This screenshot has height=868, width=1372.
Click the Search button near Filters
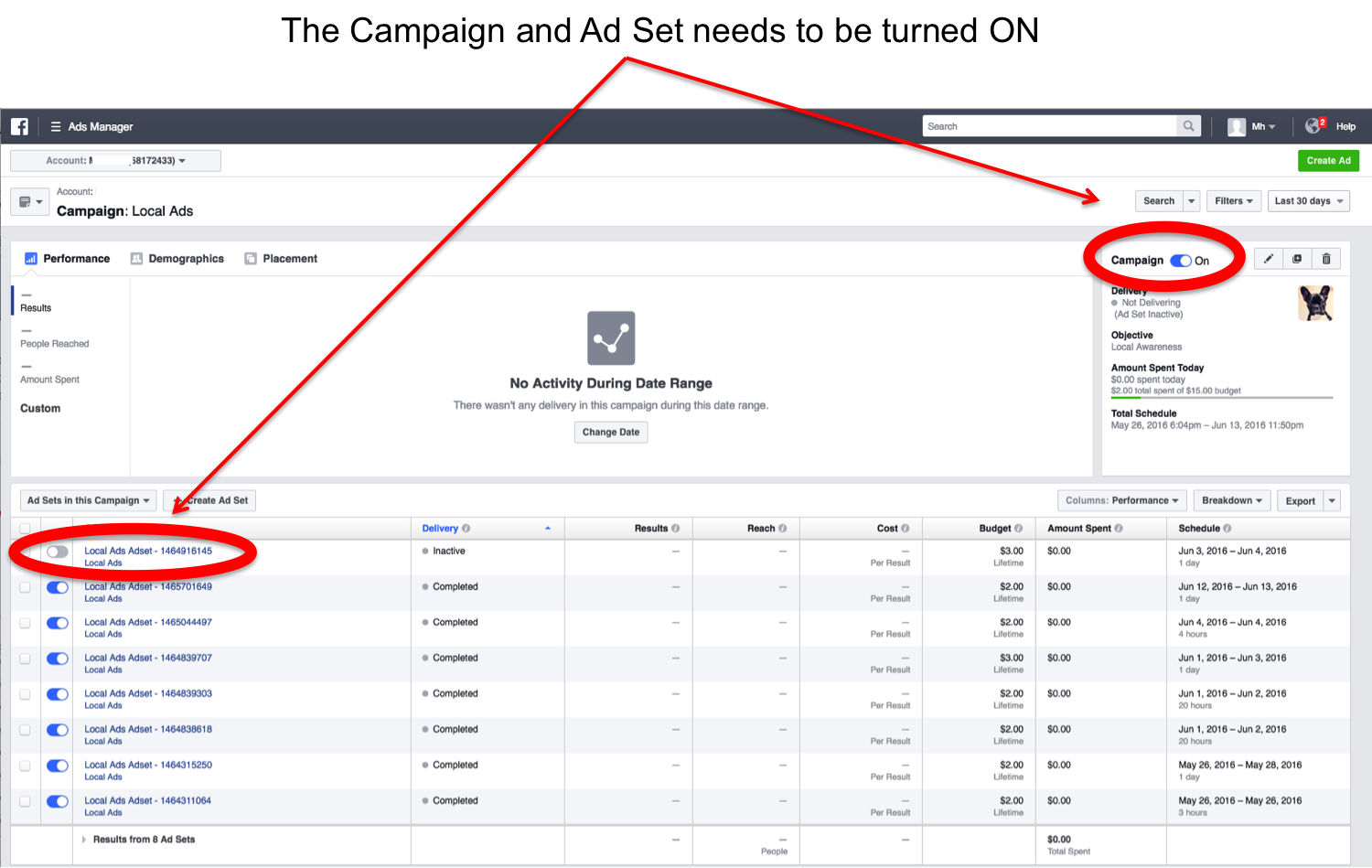(1159, 201)
